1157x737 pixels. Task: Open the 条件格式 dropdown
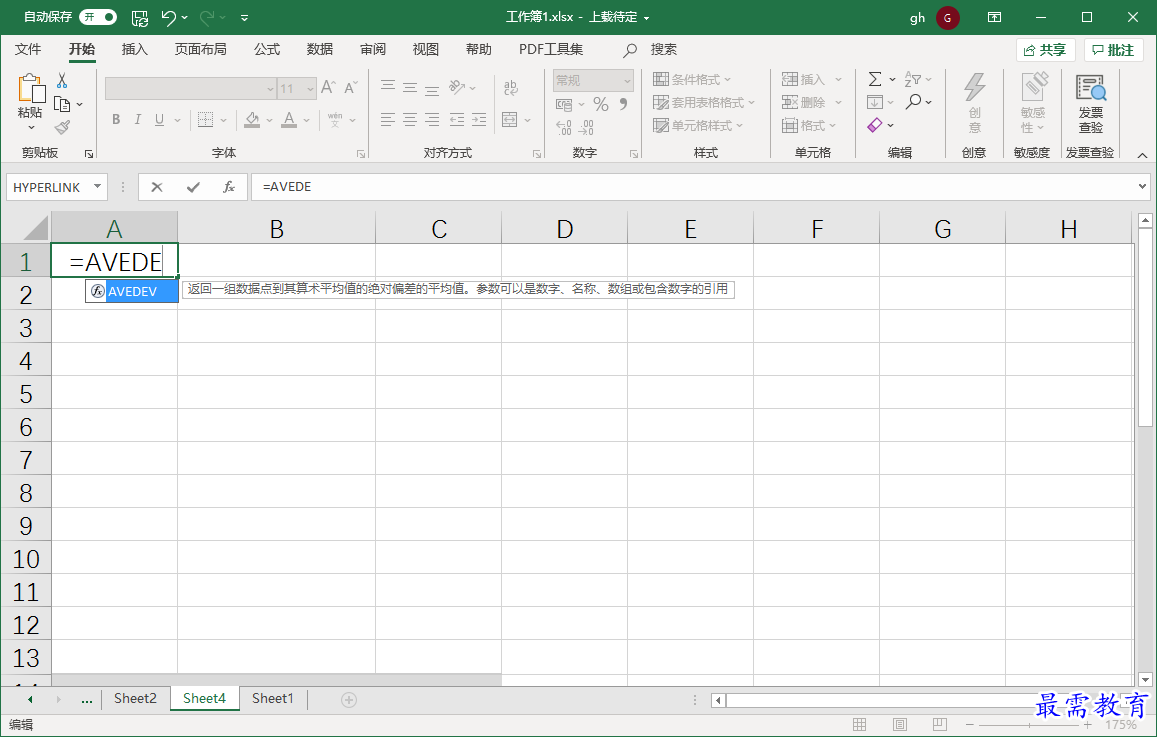[x=692, y=80]
